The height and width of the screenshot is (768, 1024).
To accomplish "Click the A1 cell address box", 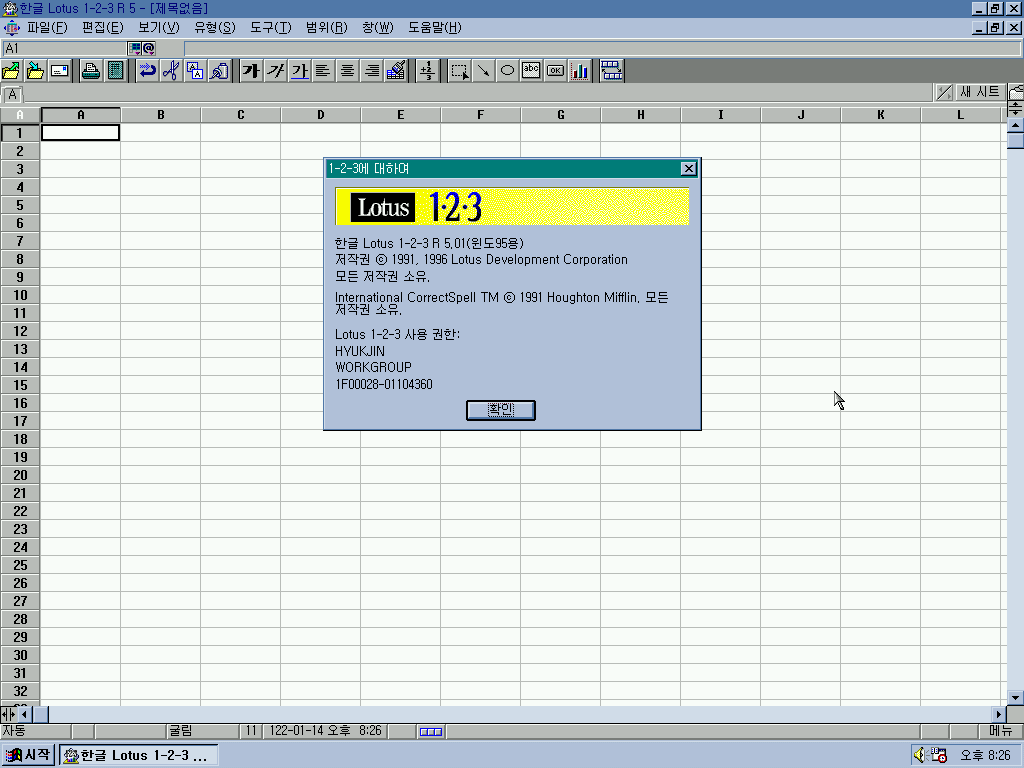I will coord(64,48).
